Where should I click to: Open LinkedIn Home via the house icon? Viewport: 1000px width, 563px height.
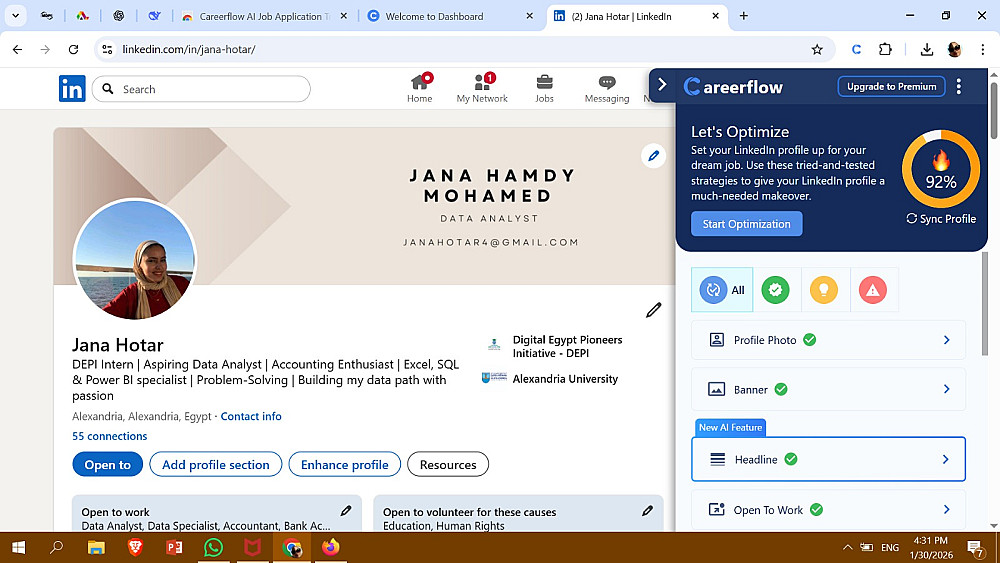click(419, 88)
